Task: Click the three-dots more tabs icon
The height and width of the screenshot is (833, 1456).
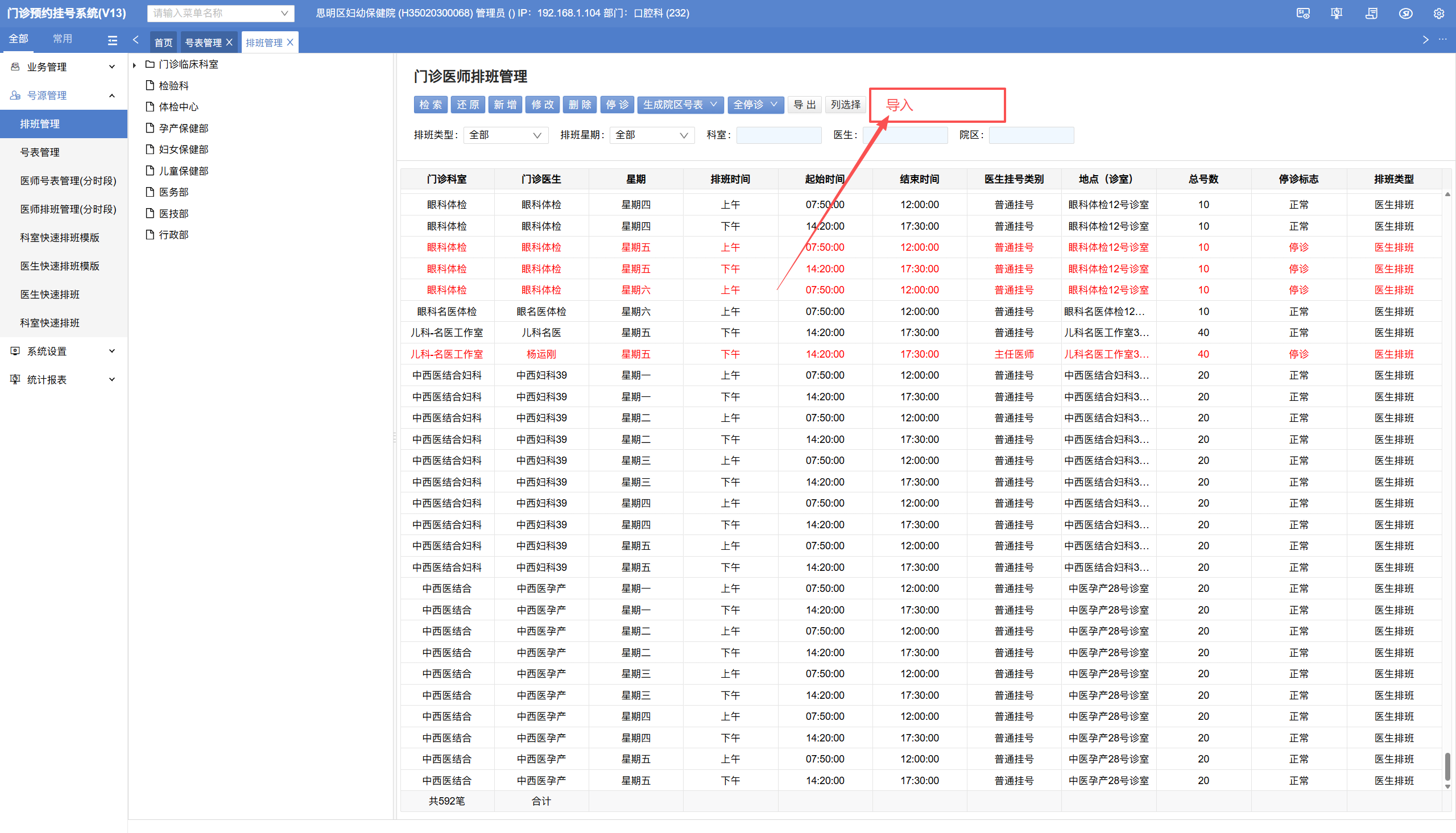Action: (1442, 39)
